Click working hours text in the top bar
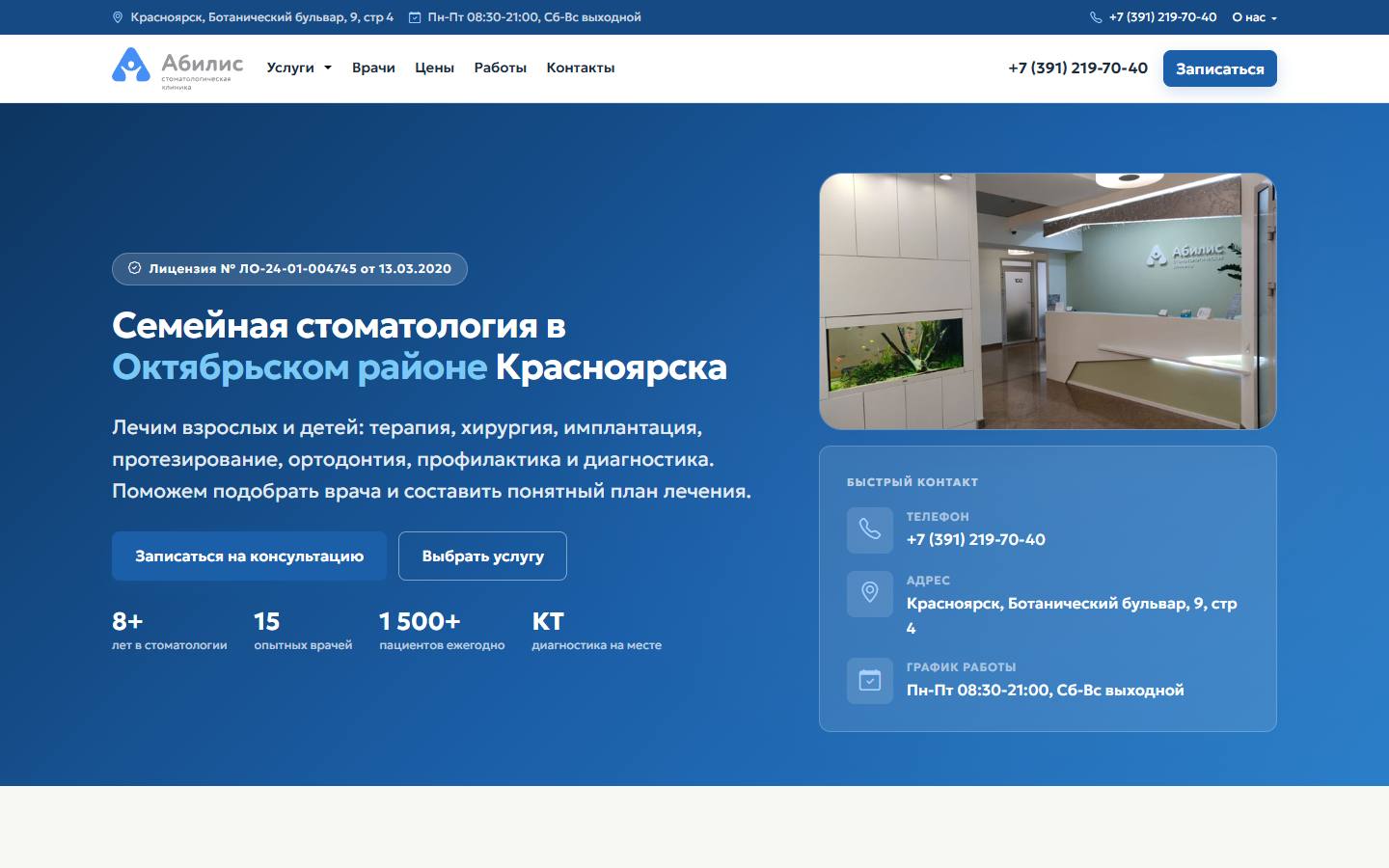Screen dimensions: 1389x868 534,17
